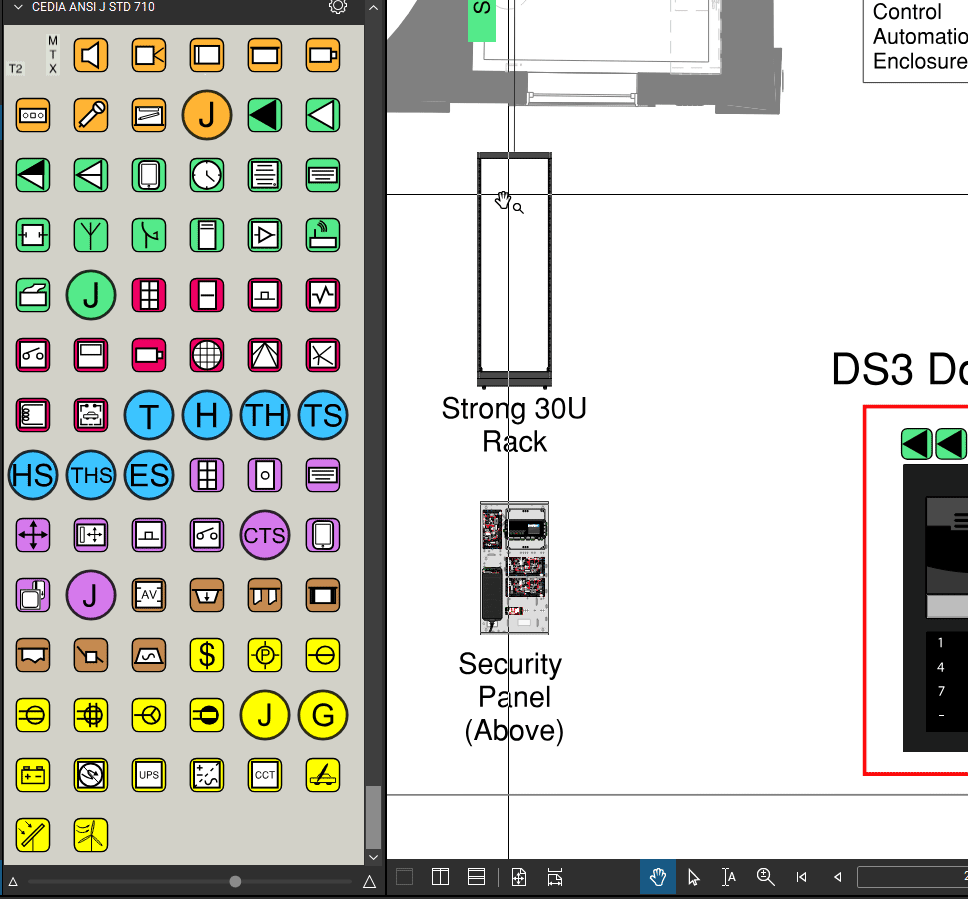Pick the blue HS circle symbol

(x=33, y=475)
